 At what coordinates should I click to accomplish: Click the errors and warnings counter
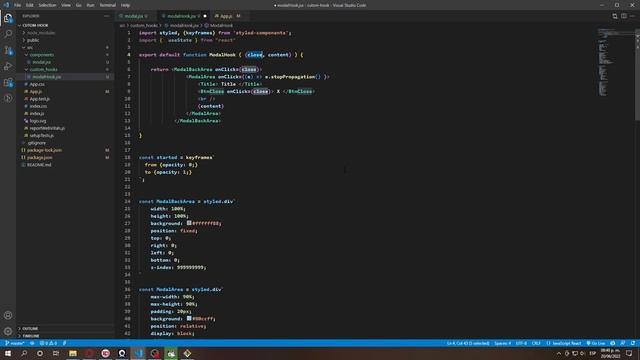[x=48, y=343]
